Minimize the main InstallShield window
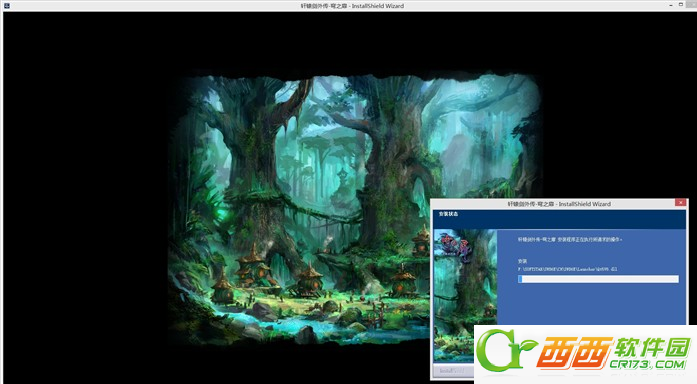 [670, 5]
